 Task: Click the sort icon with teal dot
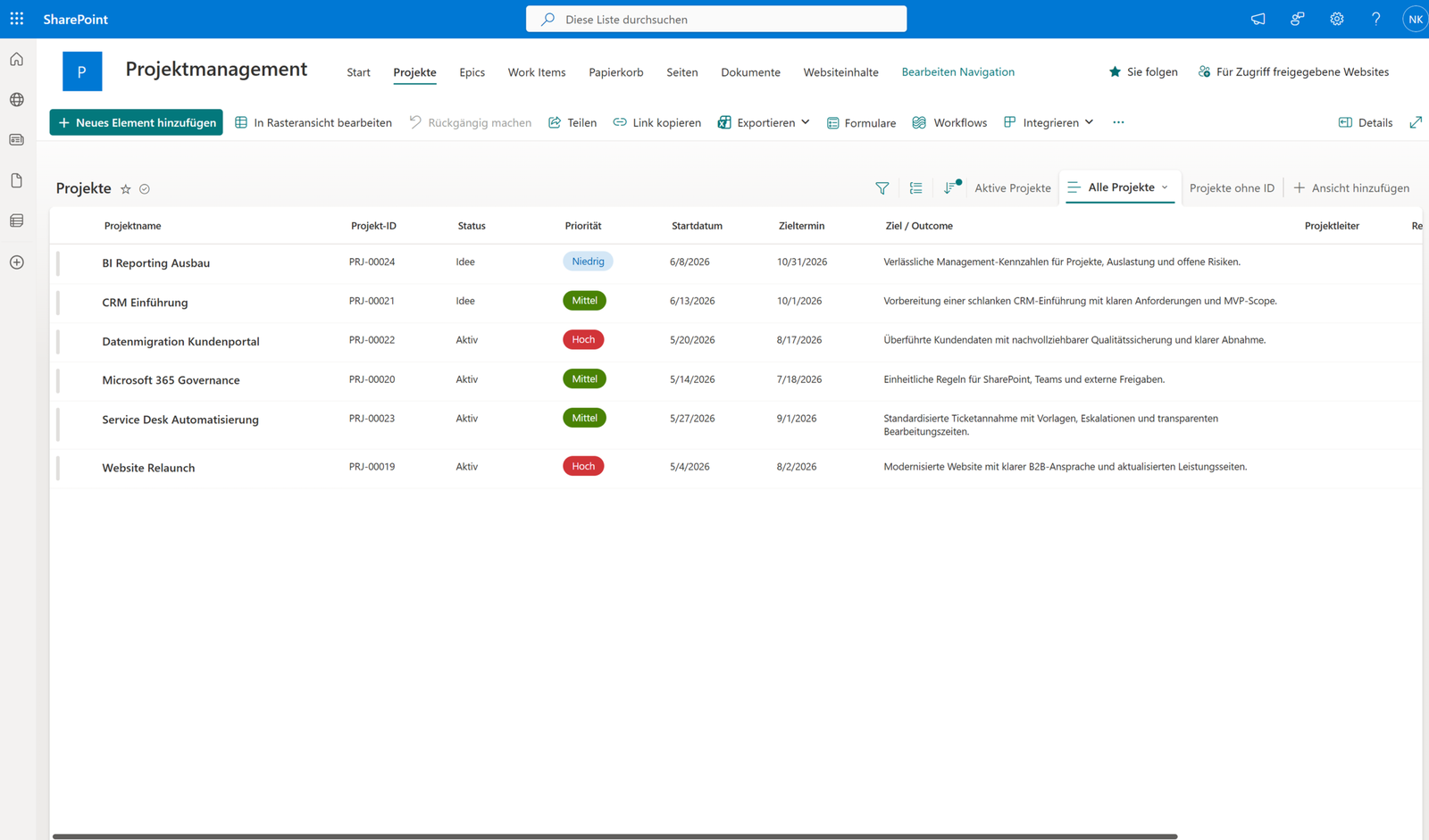click(952, 187)
